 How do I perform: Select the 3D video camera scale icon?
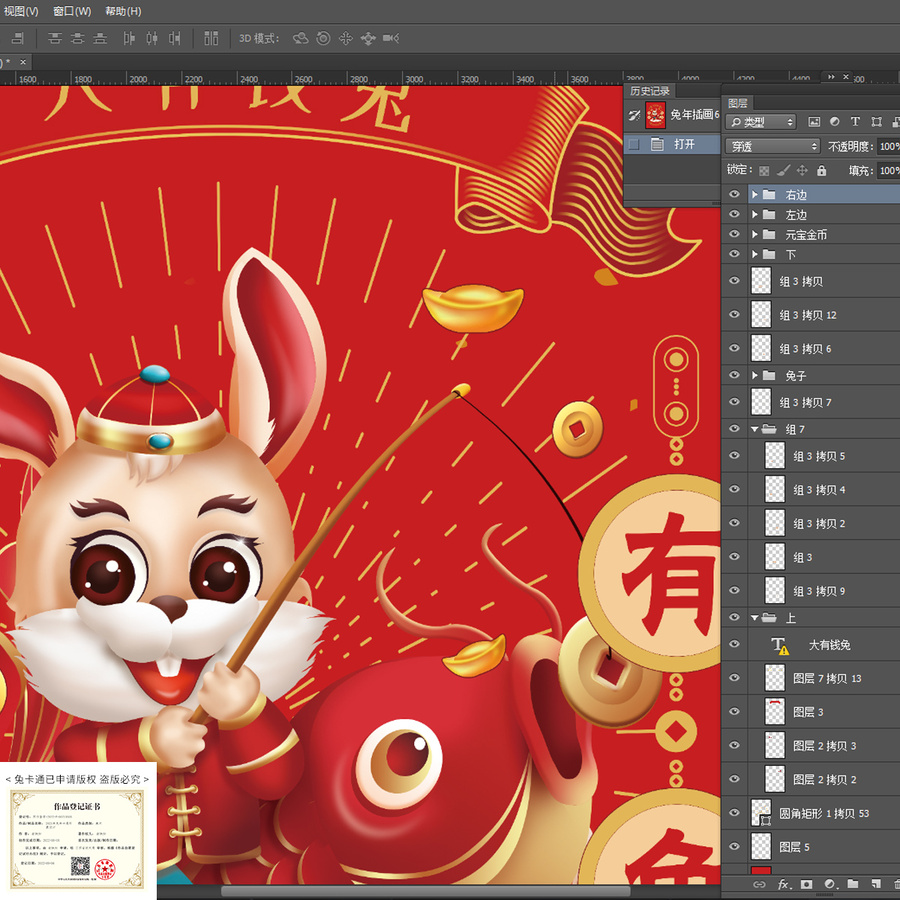point(391,38)
